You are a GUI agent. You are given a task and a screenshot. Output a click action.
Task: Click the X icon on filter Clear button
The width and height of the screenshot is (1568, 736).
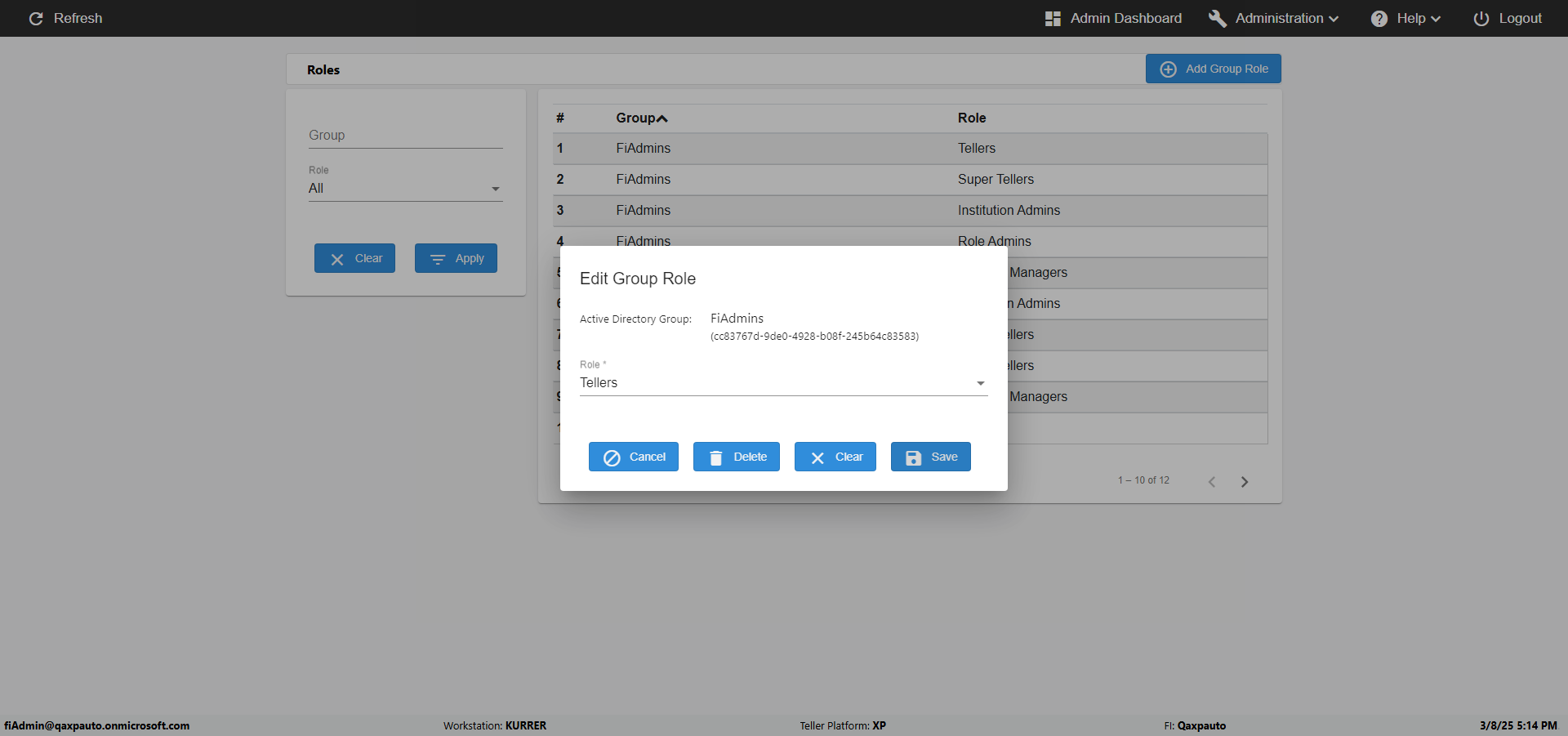click(337, 259)
